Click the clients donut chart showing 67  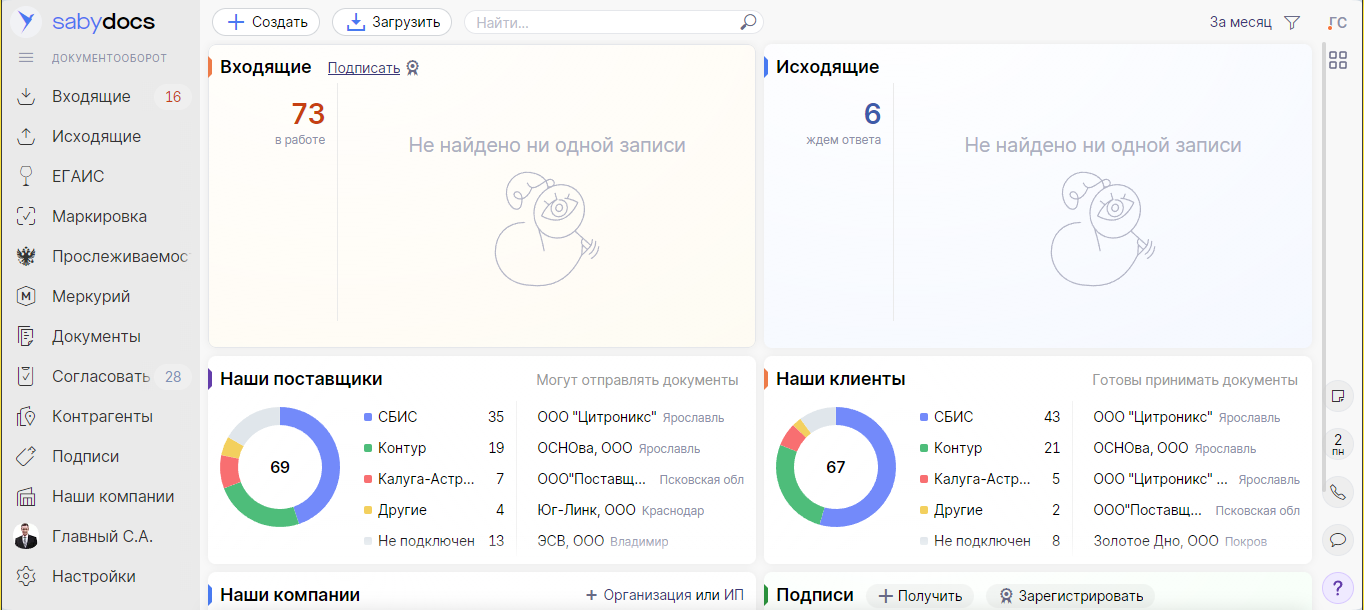(836, 467)
